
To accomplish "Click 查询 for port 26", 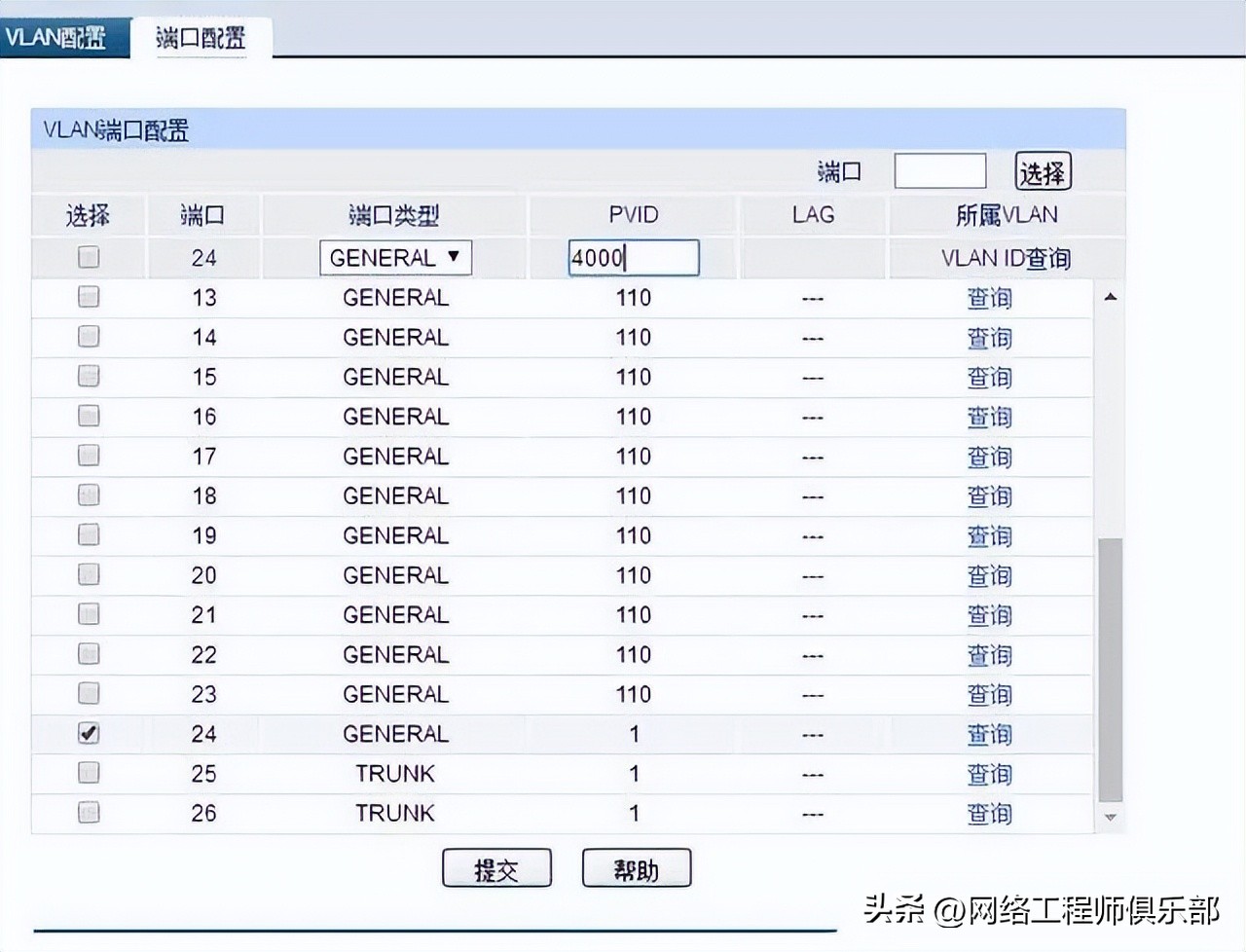I will point(989,813).
